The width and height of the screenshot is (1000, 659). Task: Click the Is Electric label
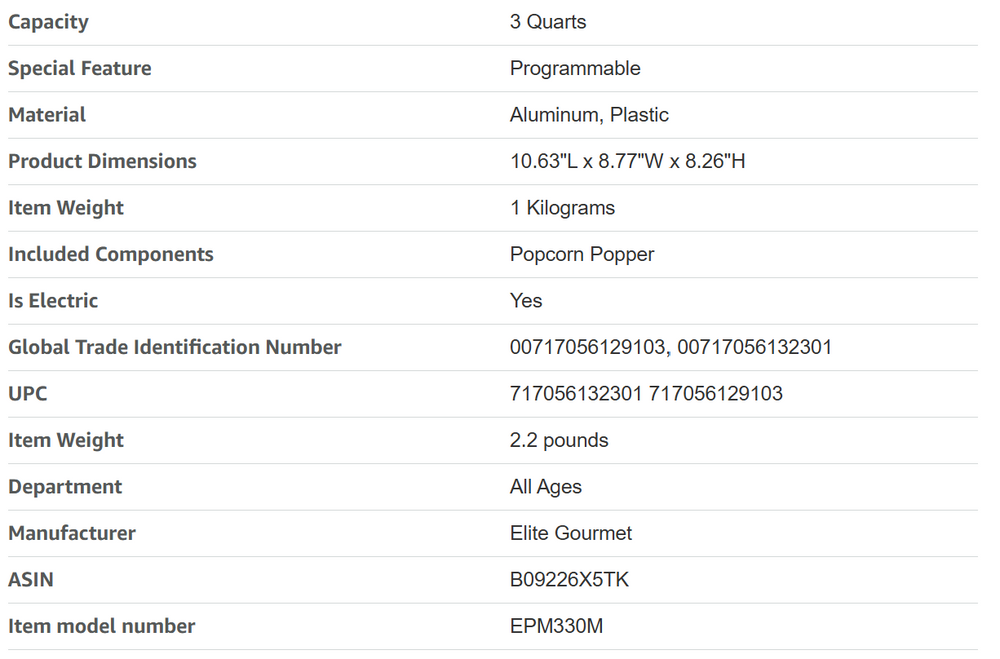tap(53, 301)
